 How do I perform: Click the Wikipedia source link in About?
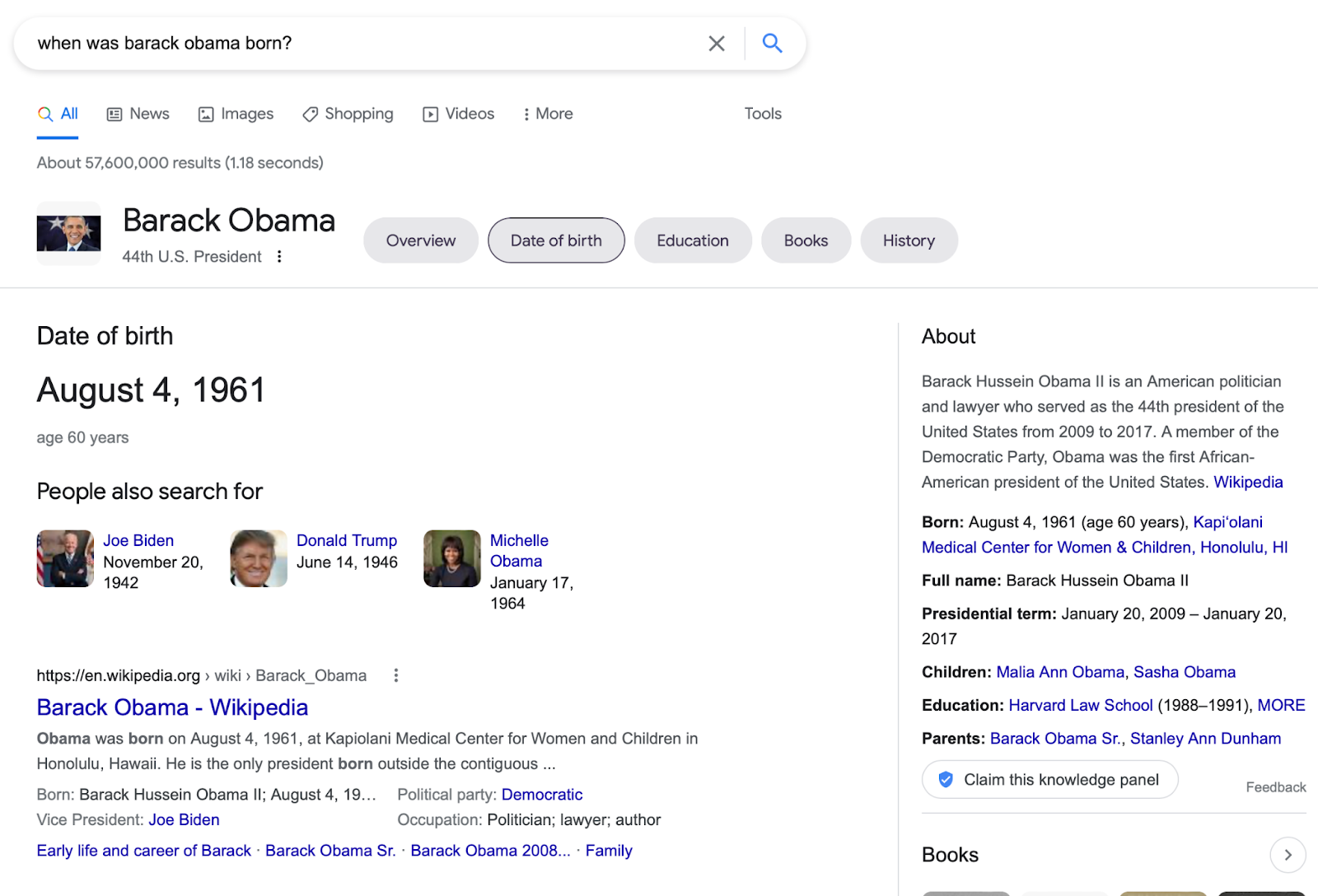coord(1248,482)
